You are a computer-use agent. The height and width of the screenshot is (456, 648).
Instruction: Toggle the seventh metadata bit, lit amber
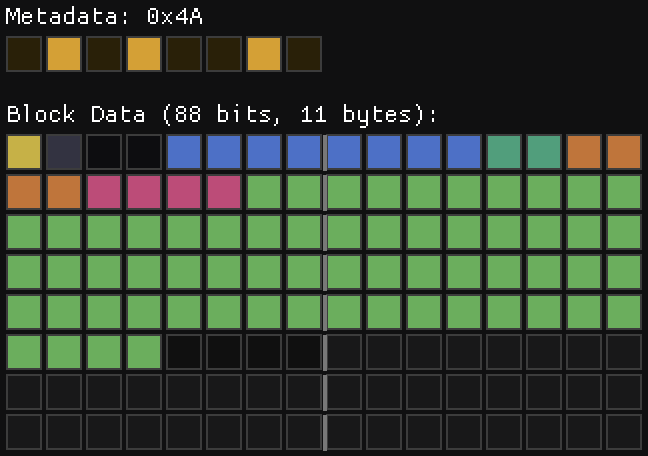tap(264, 54)
